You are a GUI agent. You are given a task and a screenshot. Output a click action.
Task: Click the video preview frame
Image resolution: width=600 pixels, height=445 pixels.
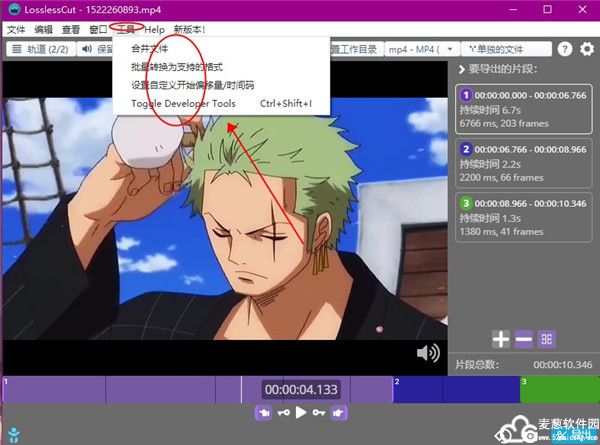[225, 218]
